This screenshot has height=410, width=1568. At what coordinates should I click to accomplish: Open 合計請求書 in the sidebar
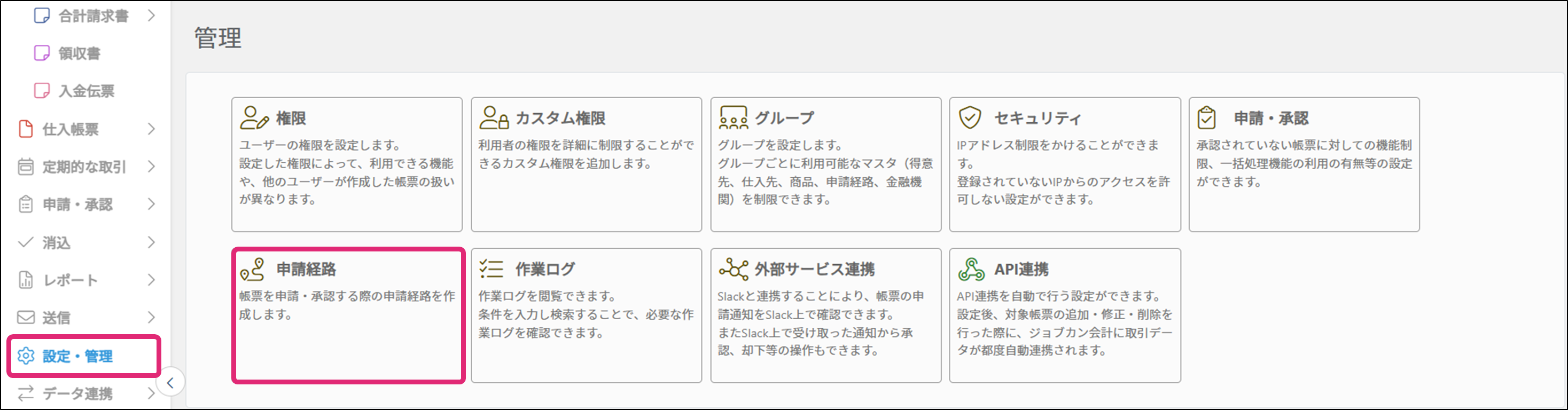[x=93, y=16]
